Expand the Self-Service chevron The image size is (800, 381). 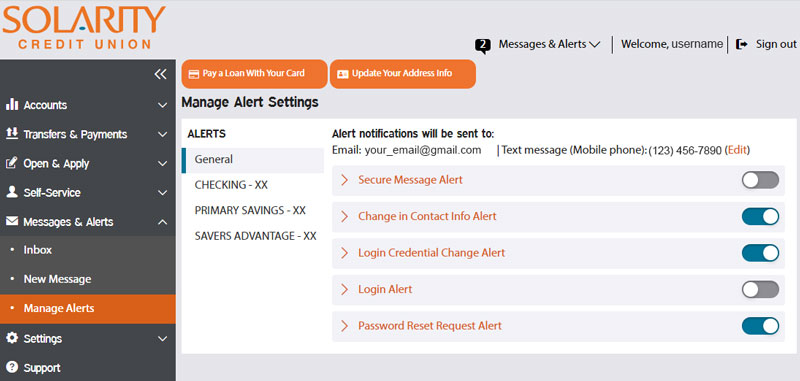[162, 193]
